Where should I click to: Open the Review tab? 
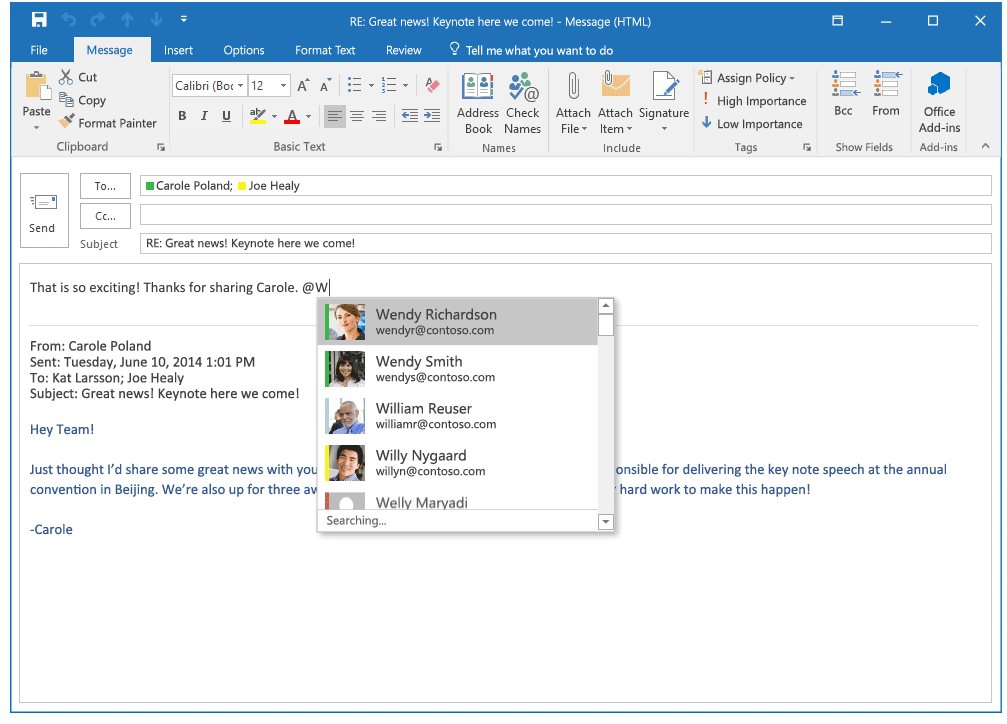pyautogui.click(x=403, y=50)
